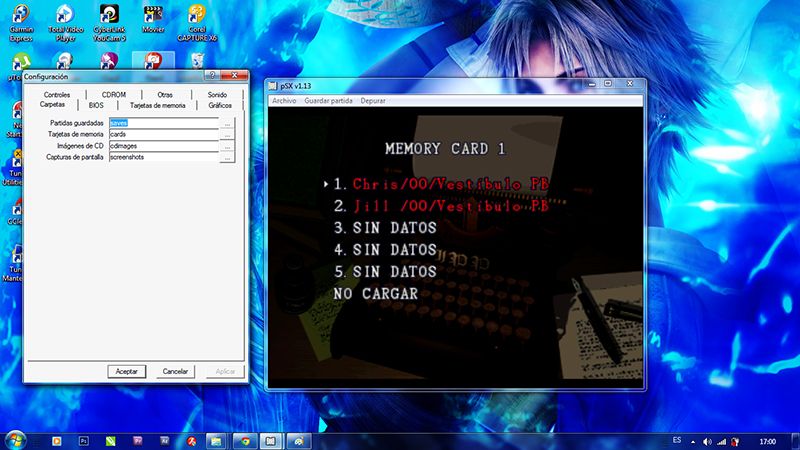Viewport: 800px width, 450px height.
Task: Open the Archivo menu in pSX
Action: click(284, 101)
